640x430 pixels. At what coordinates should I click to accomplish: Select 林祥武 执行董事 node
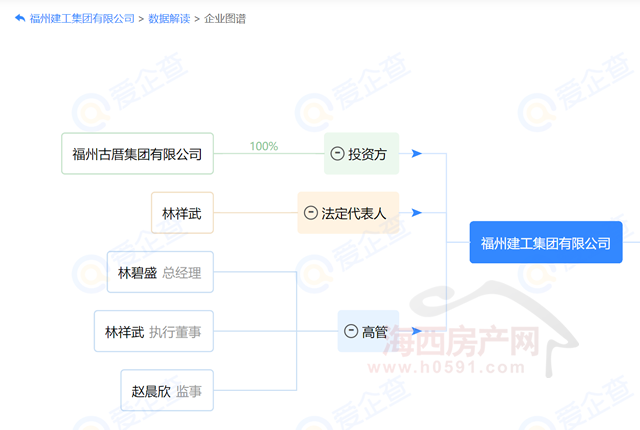(154, 331)
